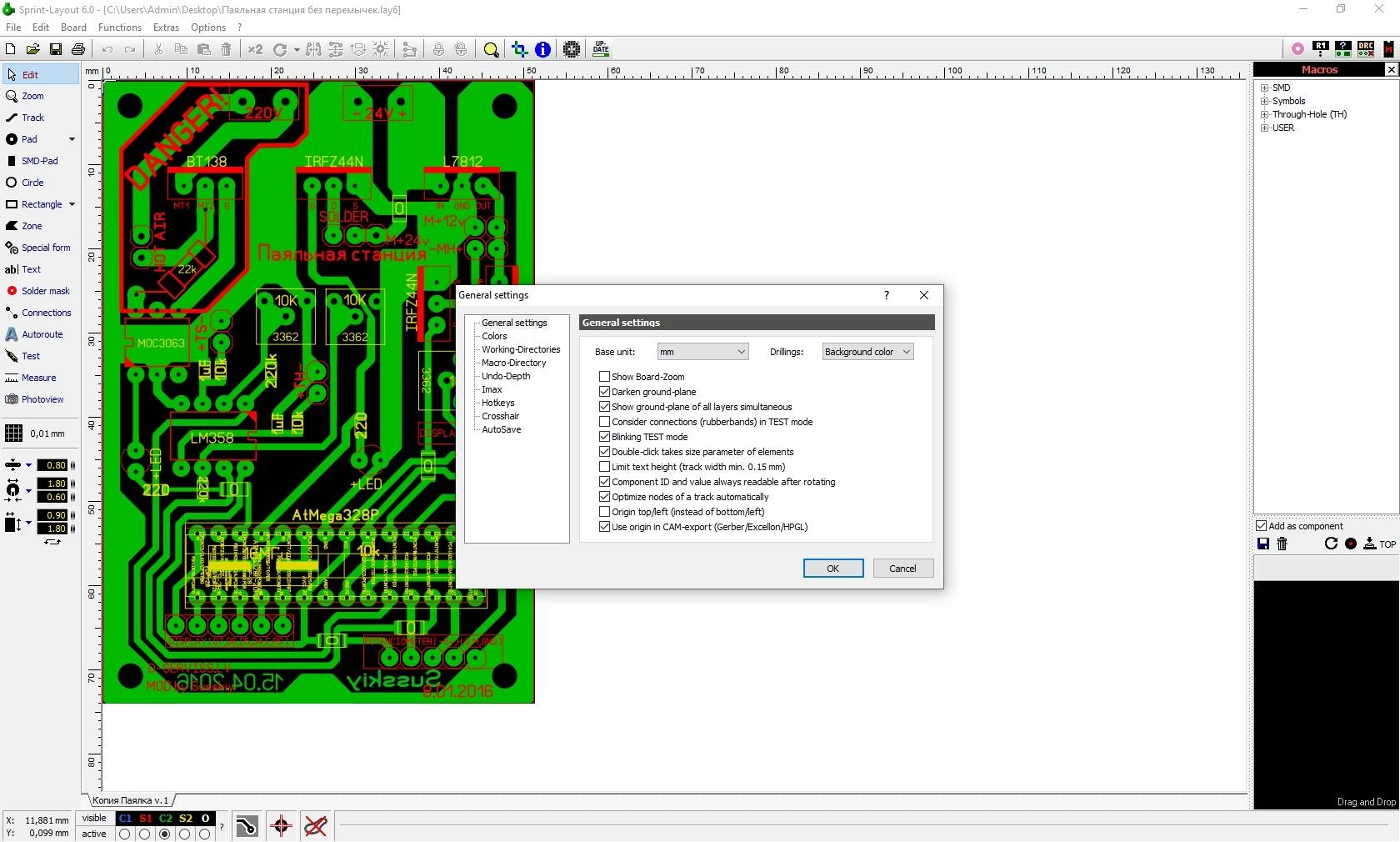This screenshot has width=1400, height=842.
Task: Open the Rectangle tool dropdown arrow
Action: [72, 204]
